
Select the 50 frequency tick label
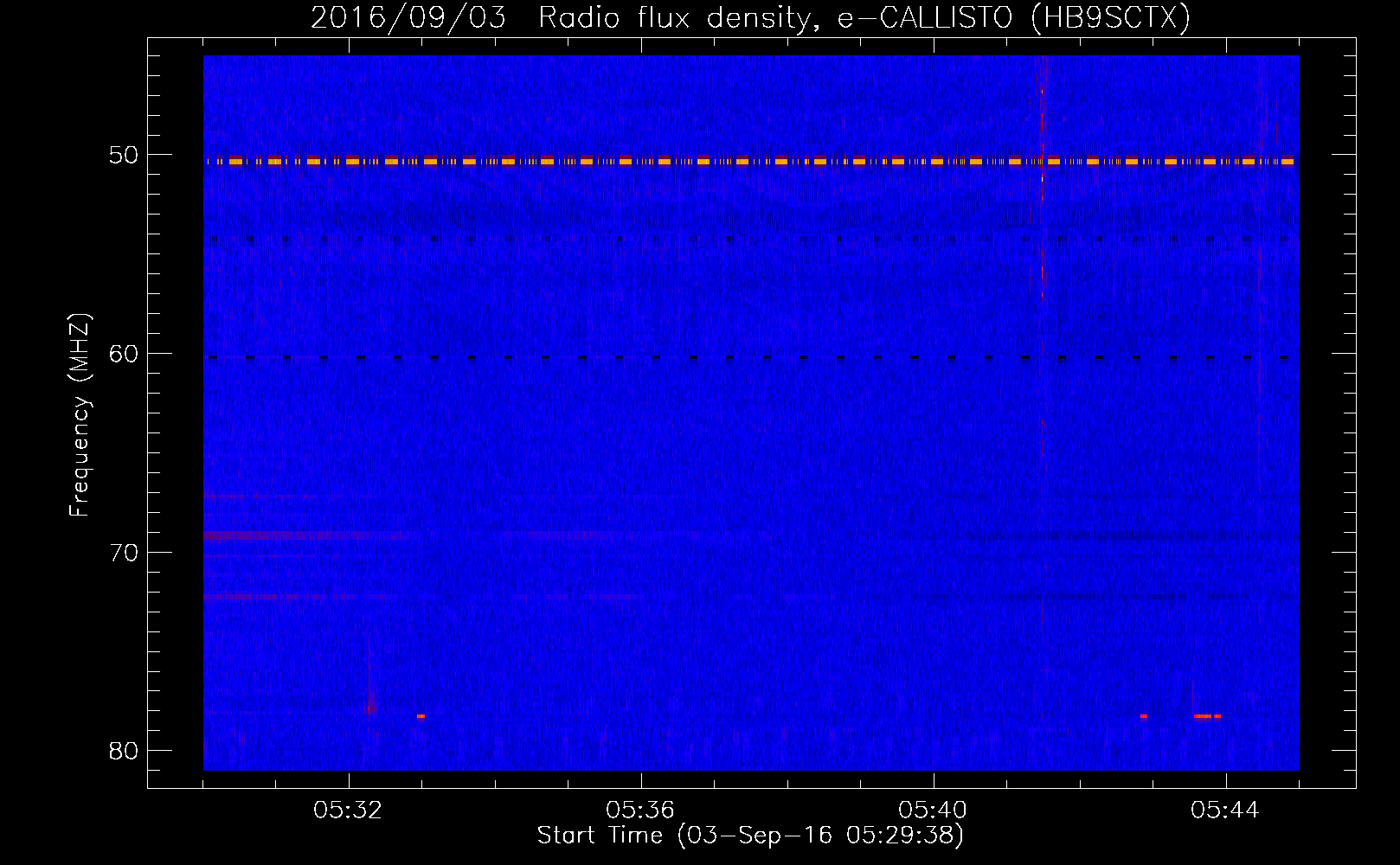124,155
